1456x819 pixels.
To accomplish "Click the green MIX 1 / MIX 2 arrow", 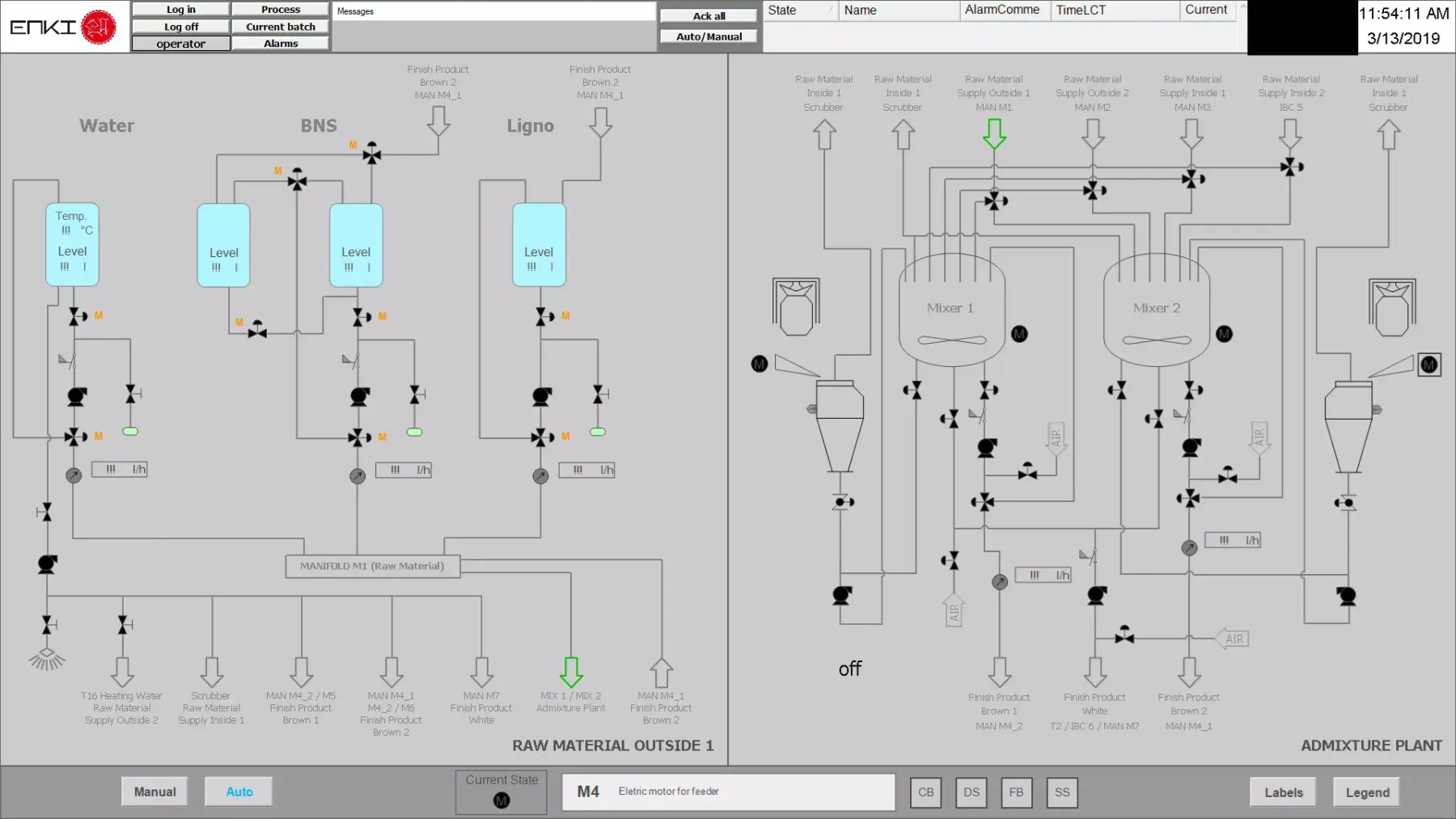I will click(571, 671).
